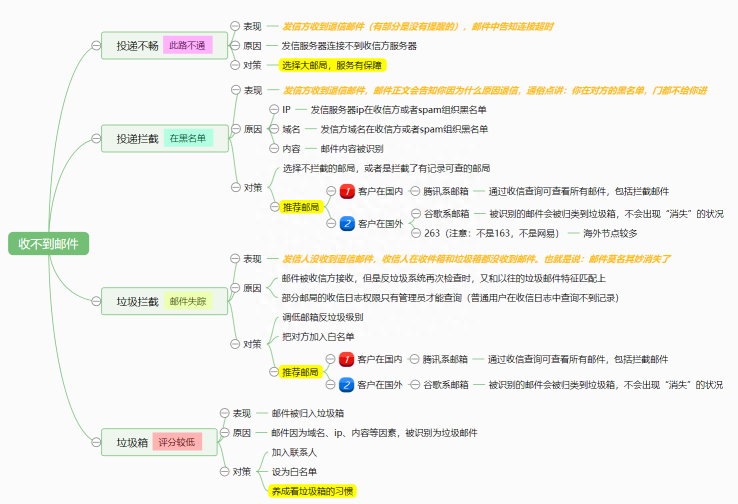Collapse the 对策 node under 垃圾拦截
The width and height of the screenshot is (738, 504).
(235, 344)
